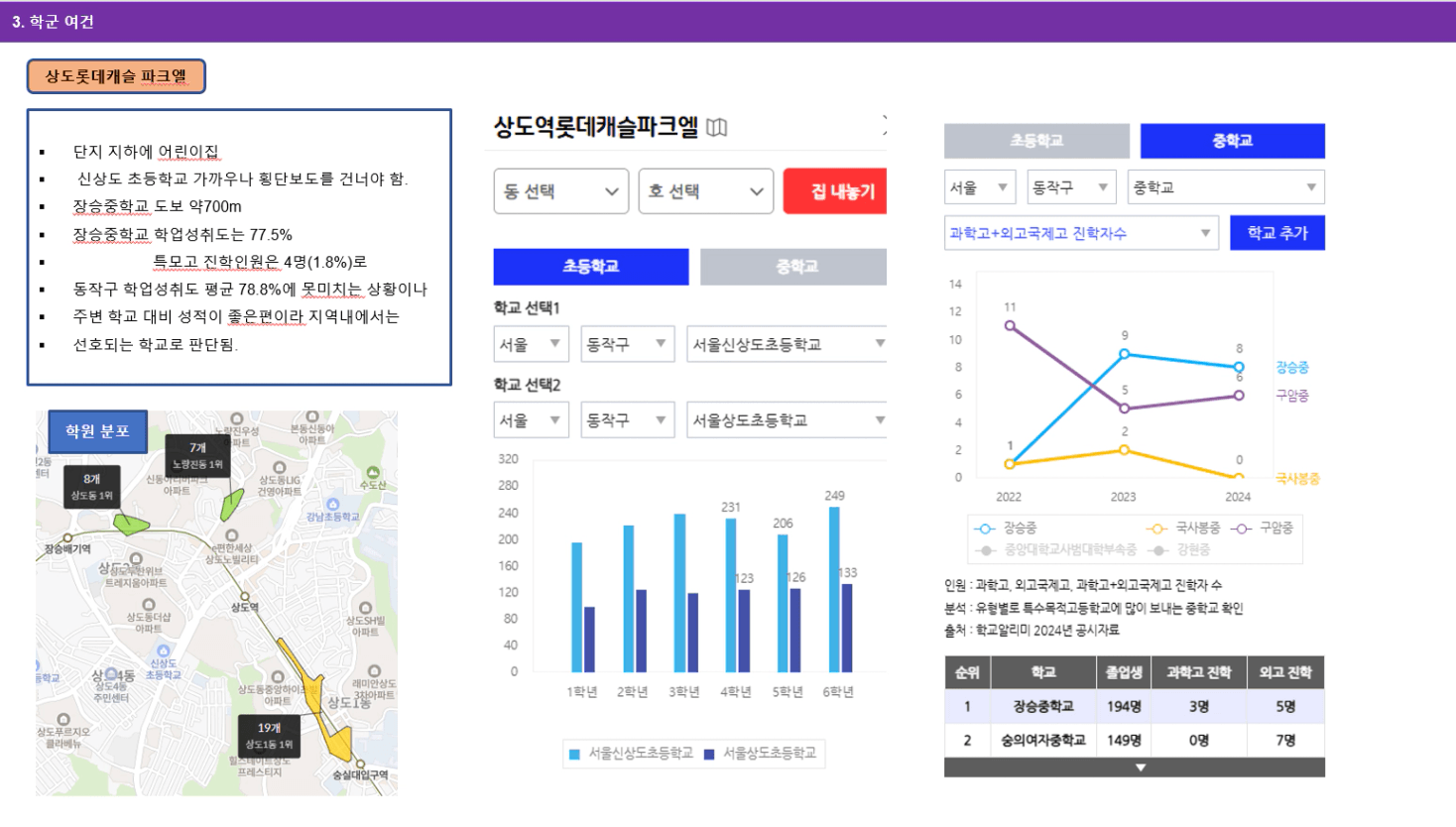Image resolution: width=1456 pixels, height=827 pixels.
Task: Click the 8개 상도동 academy cluster marker
Action: pos(91,486)
